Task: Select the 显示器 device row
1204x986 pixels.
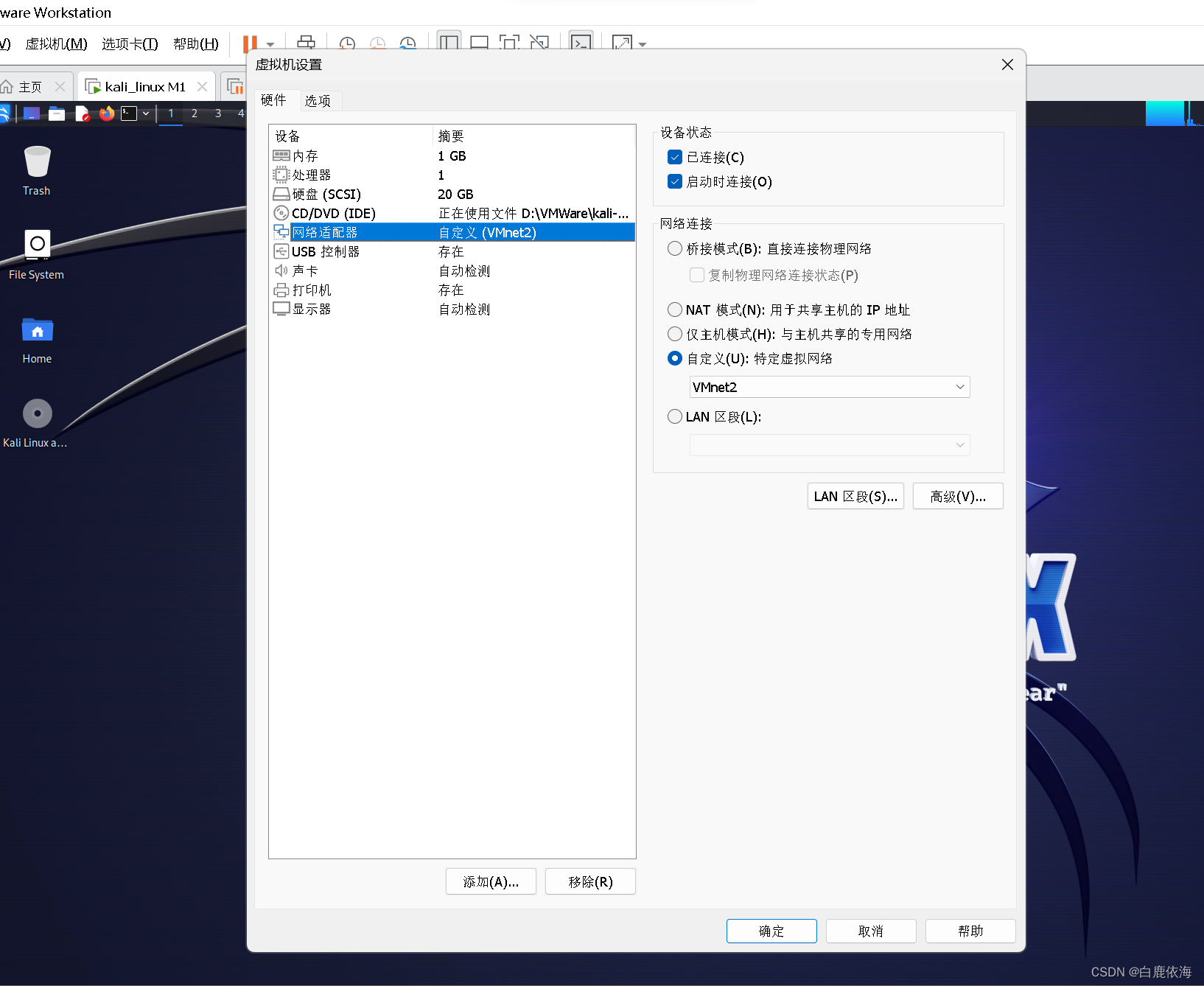Action: (x=452, y=310)
